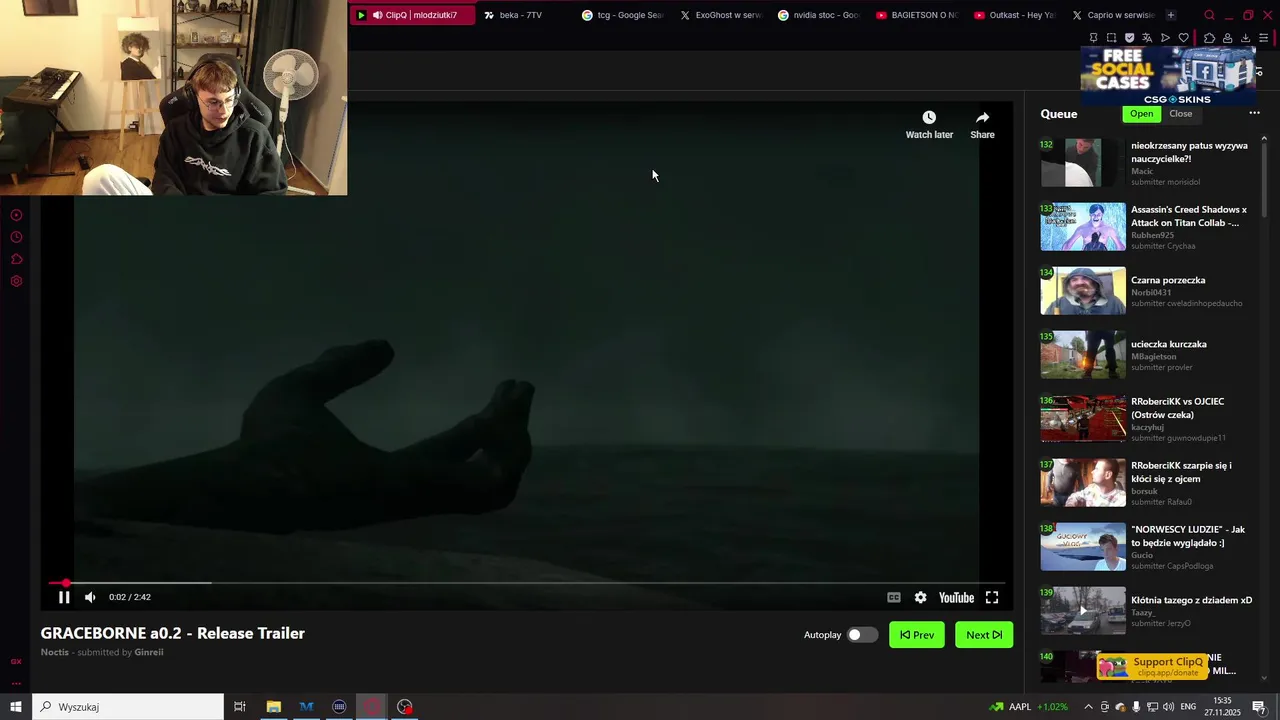Image resolution: width=1280 pixels, height=720 pixels.
Task: Open the browser profile account icon
Action: click(1227, 38)
